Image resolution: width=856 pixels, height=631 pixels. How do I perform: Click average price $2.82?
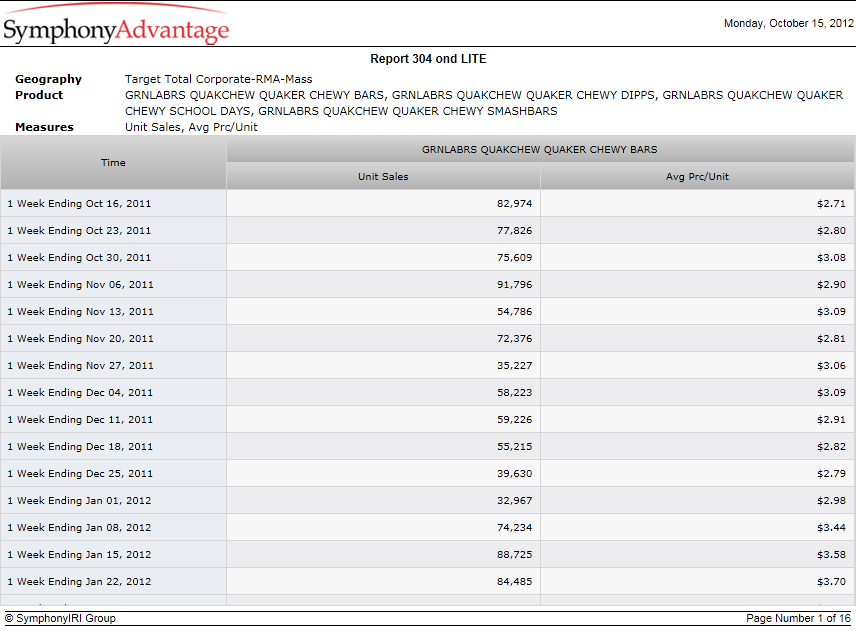(831, 447)
